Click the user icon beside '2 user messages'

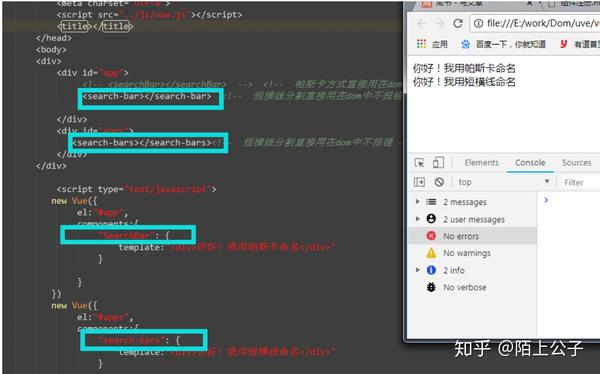click(x=431, y=219)
